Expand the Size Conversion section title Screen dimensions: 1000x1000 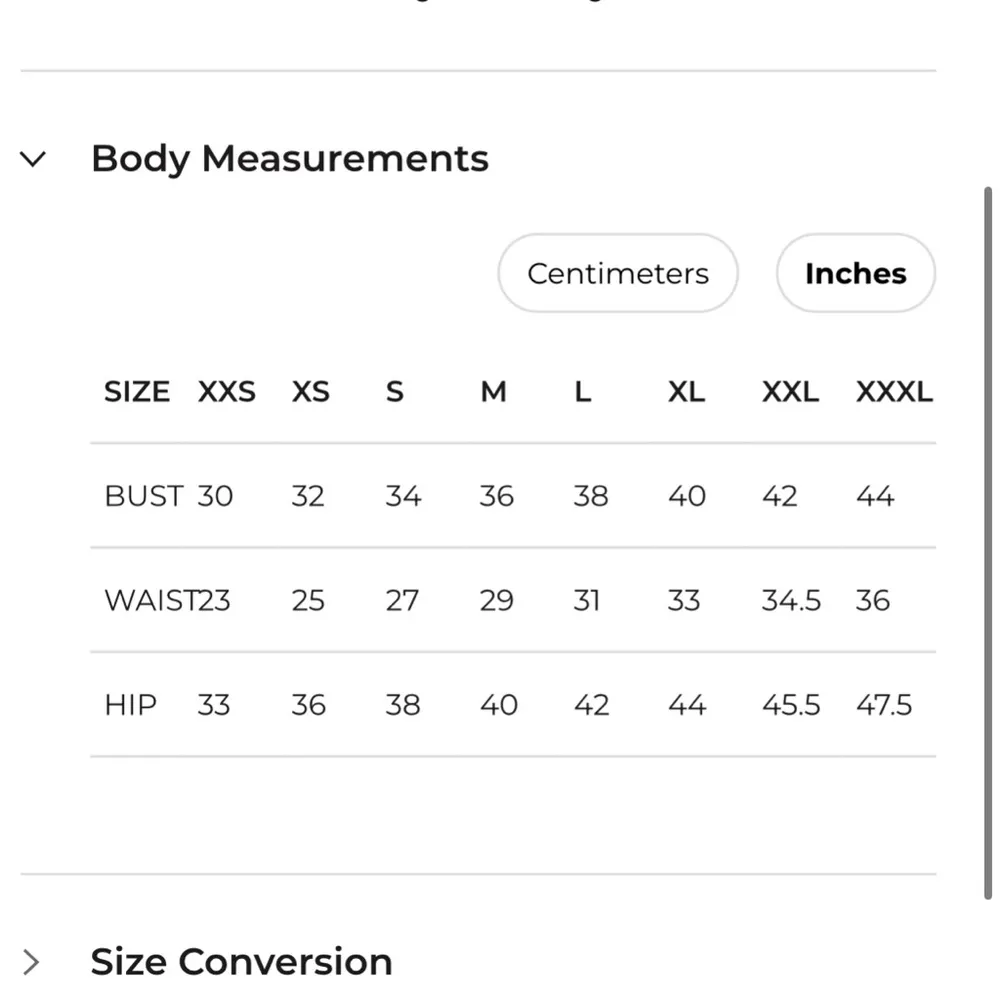point(241,962)
